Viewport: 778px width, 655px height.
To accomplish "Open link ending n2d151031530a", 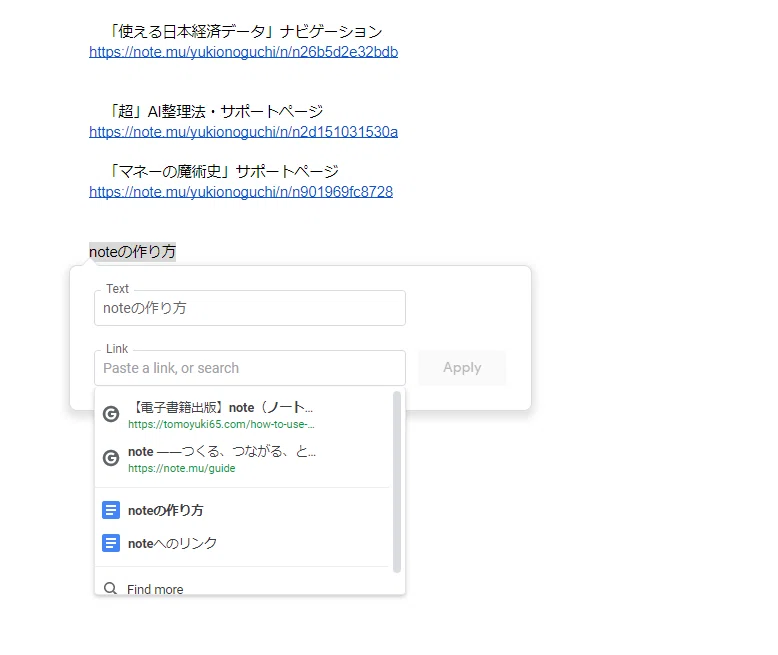I will pos(244,132).
